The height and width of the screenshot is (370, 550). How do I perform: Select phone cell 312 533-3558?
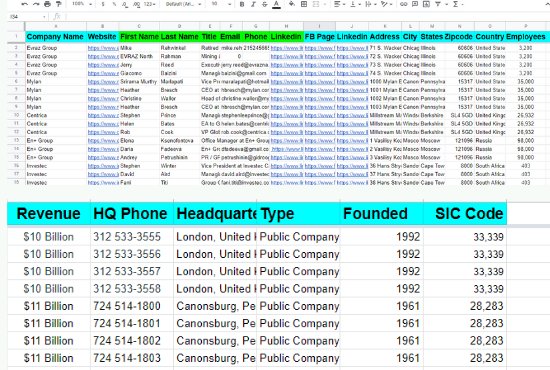132,289
